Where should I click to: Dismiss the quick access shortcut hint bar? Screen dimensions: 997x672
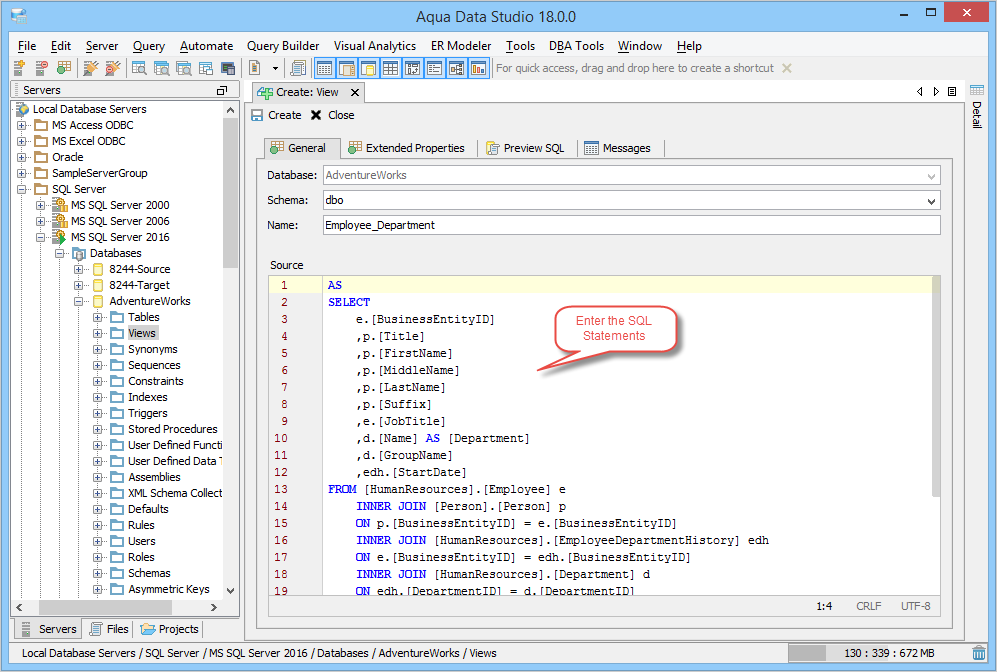pos(786,68)
